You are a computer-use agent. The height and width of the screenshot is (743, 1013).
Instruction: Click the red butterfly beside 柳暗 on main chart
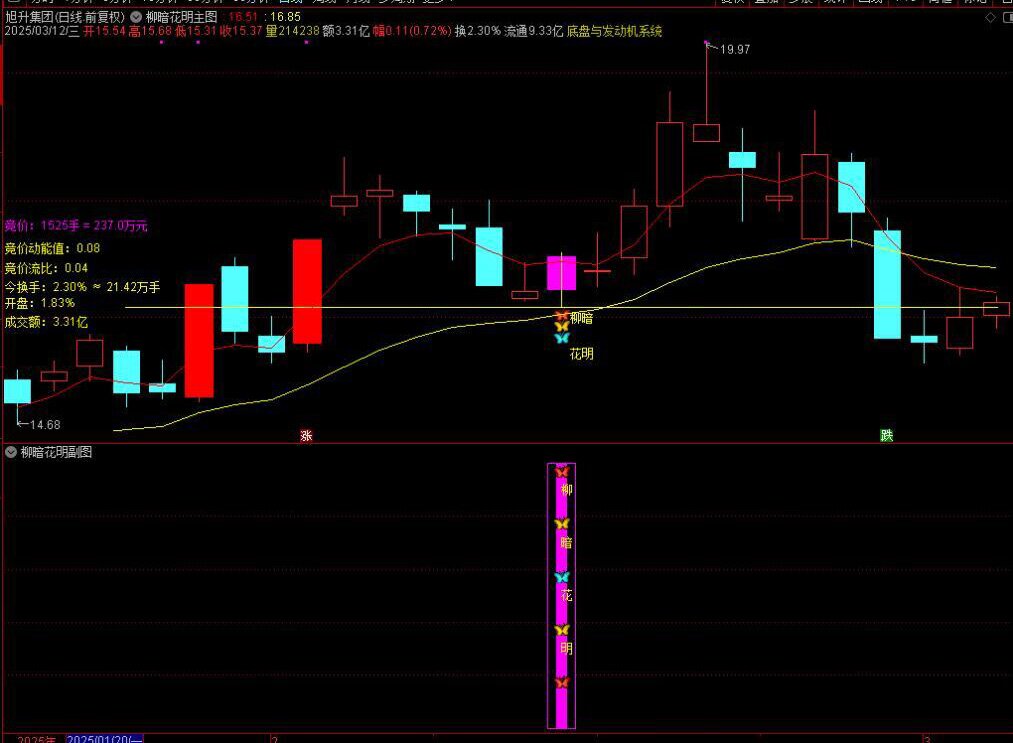pos(561,317)
